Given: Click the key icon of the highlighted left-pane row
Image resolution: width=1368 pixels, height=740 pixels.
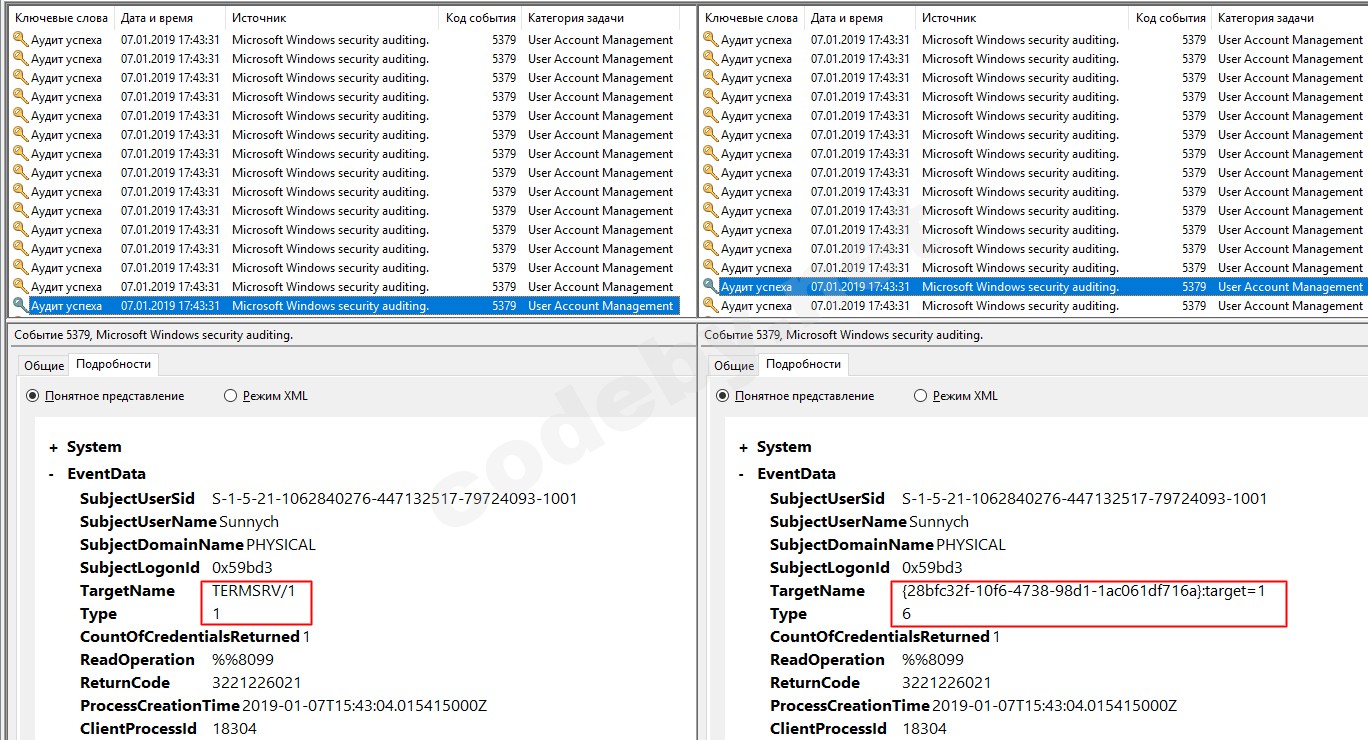Looking at the screenshot, I should pos(20,306).
